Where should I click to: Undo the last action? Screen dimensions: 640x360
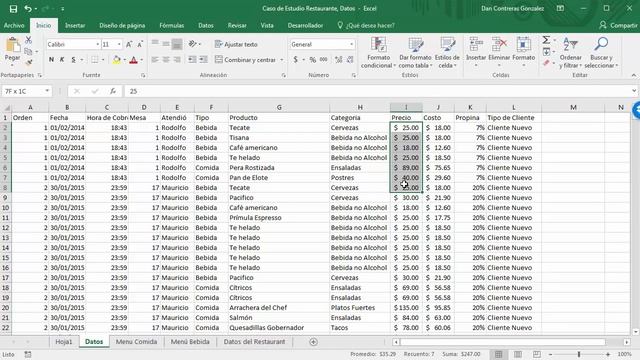[28, 9]
